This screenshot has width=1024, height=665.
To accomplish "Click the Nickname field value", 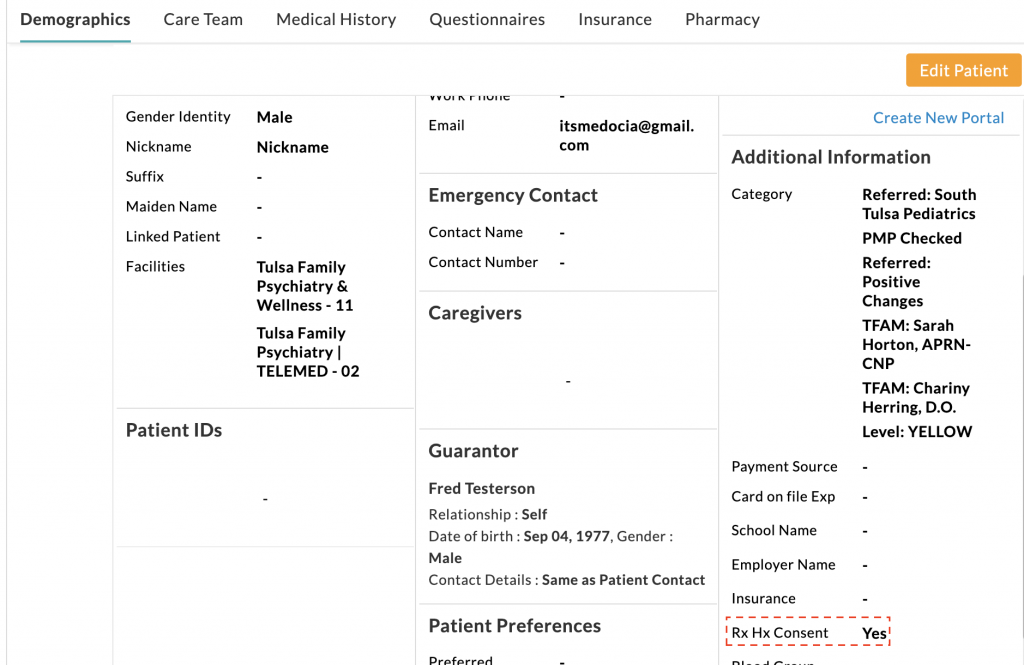I will (x=292, y=147).
